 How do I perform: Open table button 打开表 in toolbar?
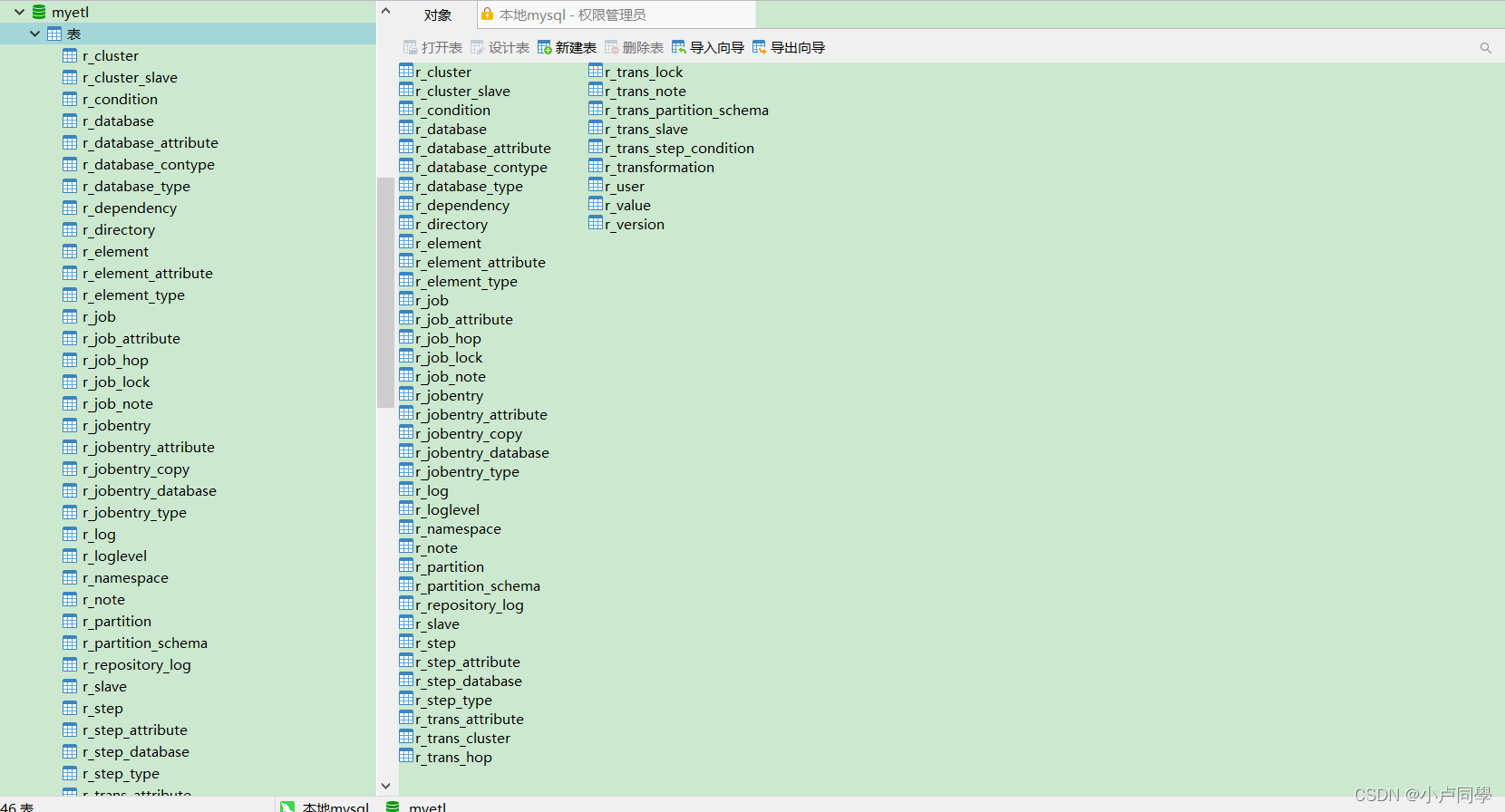[x=432, y=47]
